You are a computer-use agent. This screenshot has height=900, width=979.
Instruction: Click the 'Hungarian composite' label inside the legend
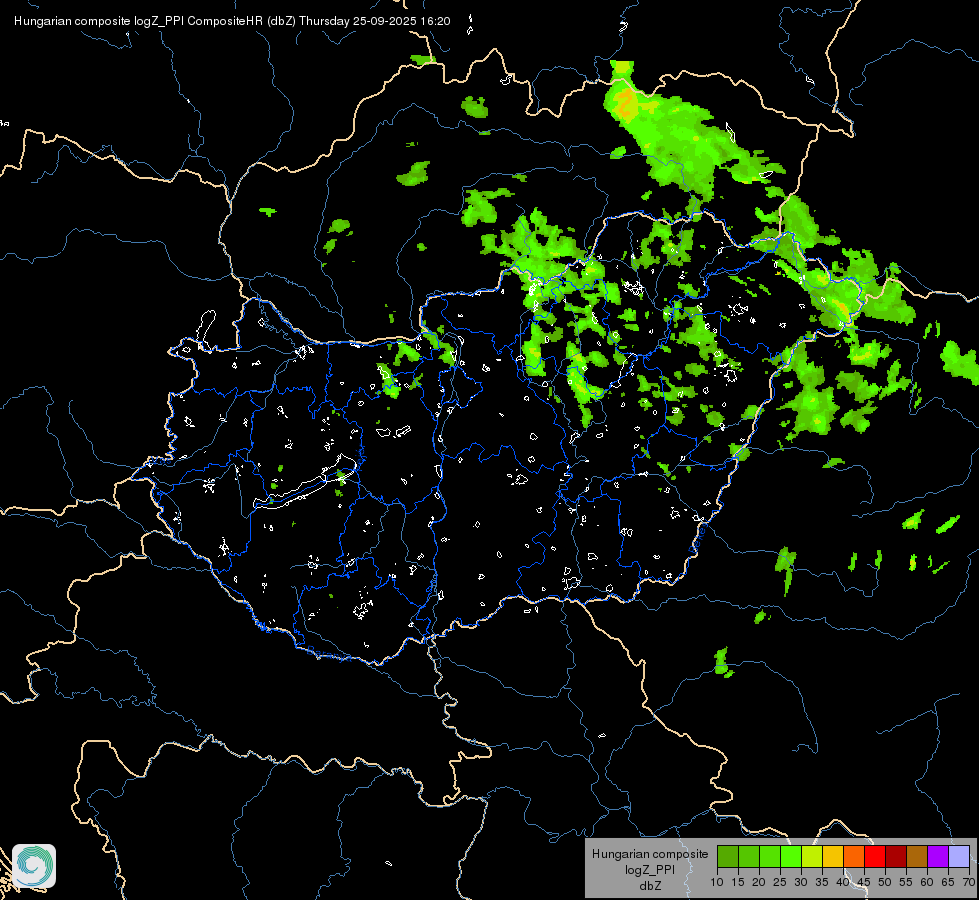point(650,854)
